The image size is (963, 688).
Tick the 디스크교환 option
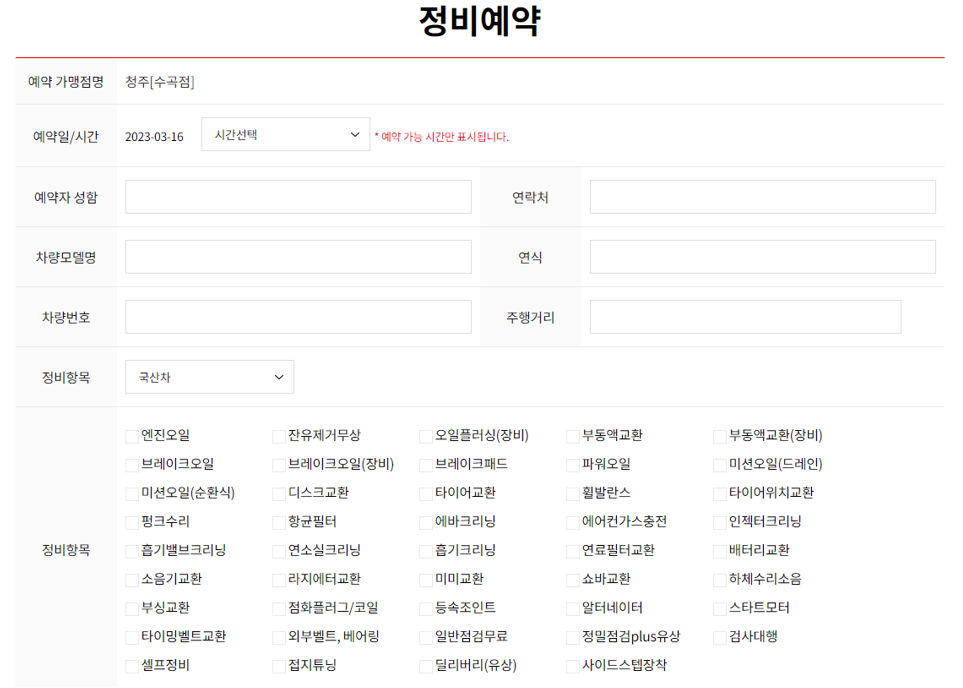click(279, 494)
